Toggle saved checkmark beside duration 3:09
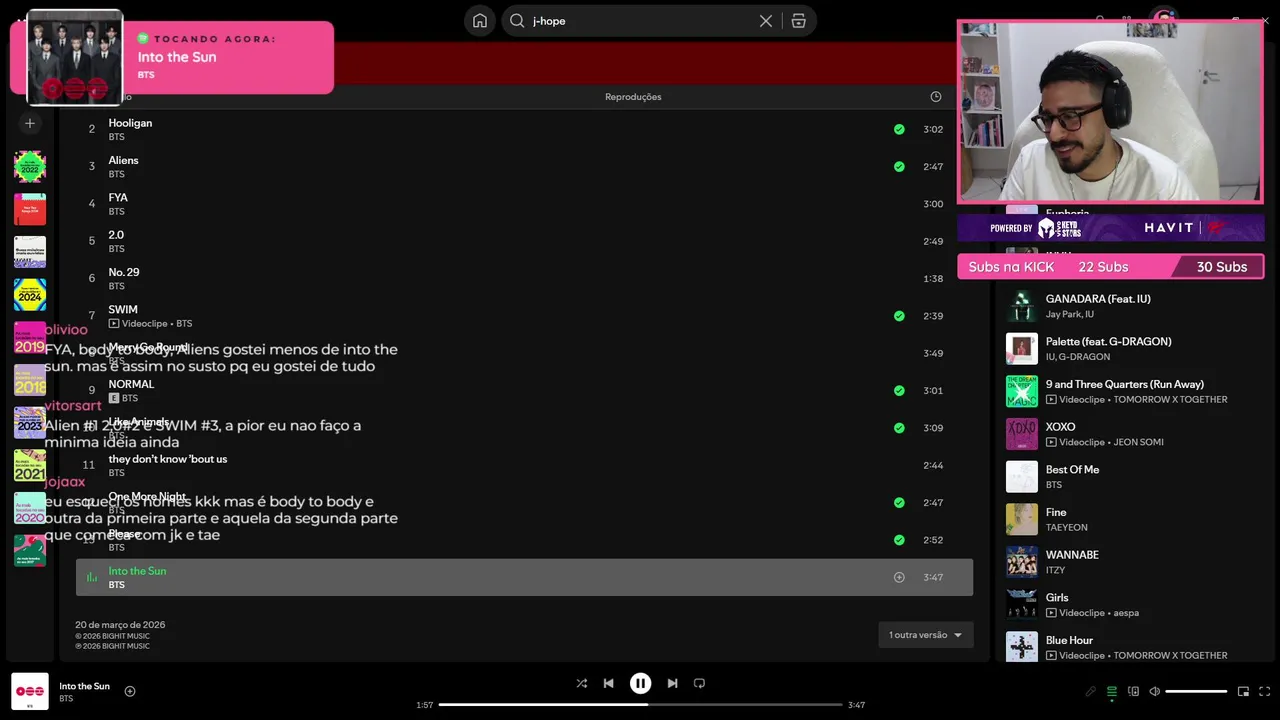 899,428
